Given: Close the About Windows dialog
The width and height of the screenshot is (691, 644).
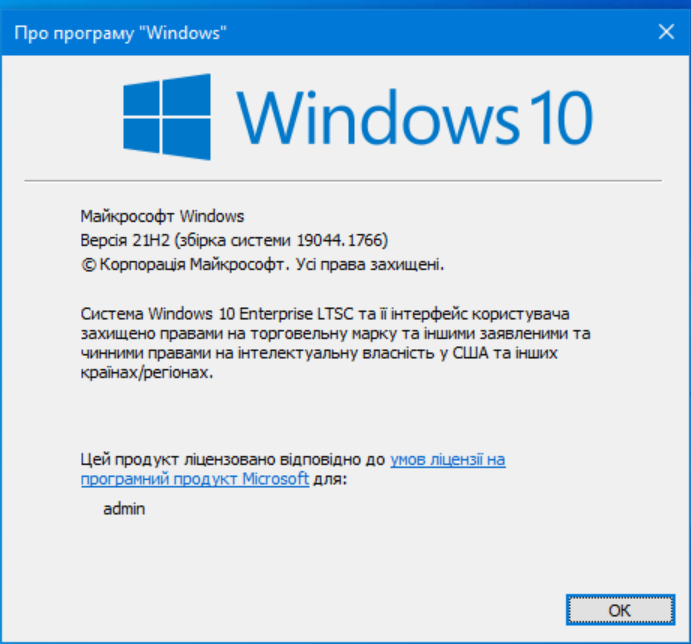Looking at the screenshot, I should (666, 33).
